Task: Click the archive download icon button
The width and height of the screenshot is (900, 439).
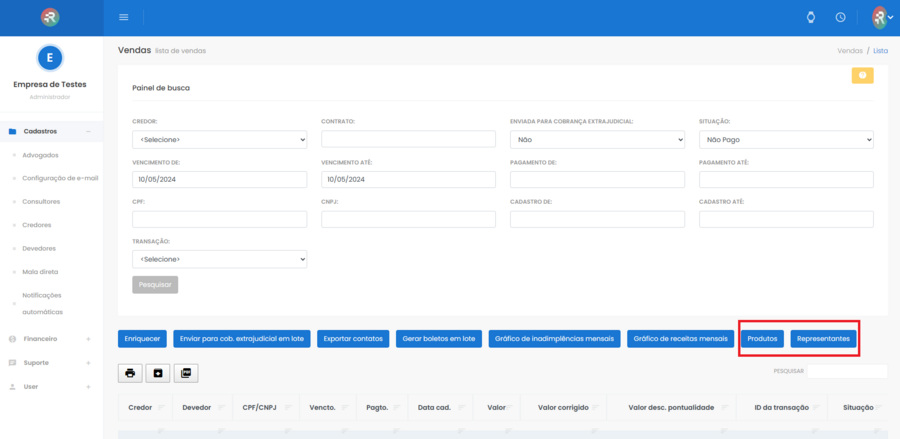Action: 158,373
